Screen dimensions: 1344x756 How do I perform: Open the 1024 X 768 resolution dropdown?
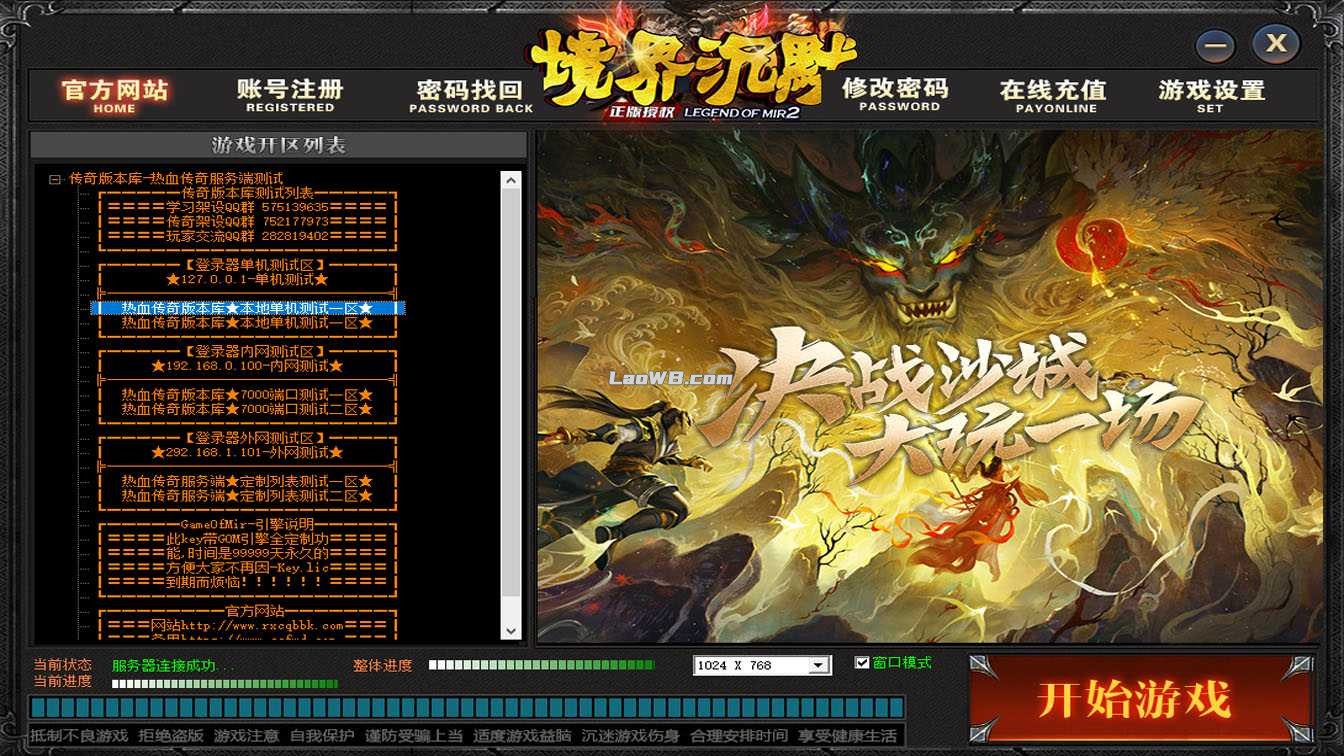[x=819, y=666]
